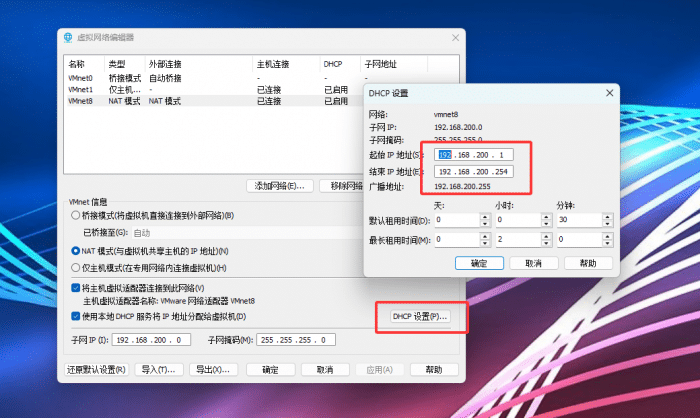700x418 pixels.
Task: Click 添加网络(E)... button
Action: coord(280,186)
